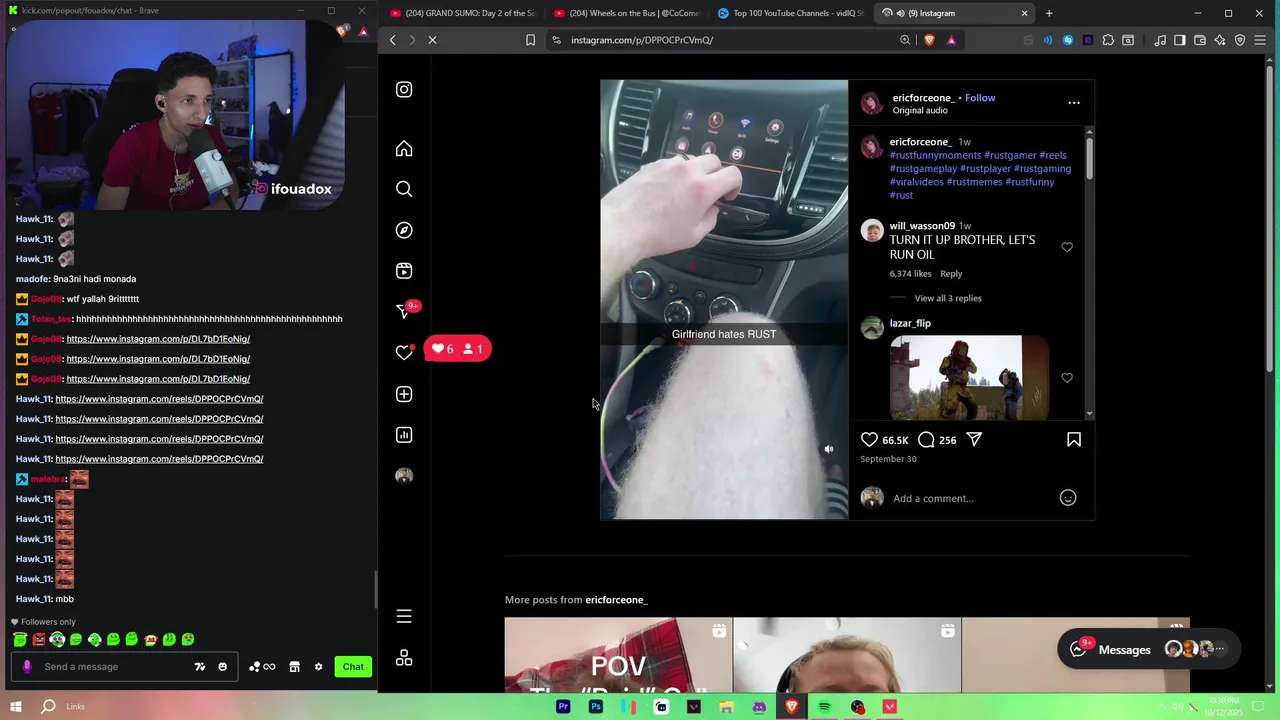This screenshot has width=1280, height=720.
Task: Open the Extensions puzzle icon
Action: (1108, 40)
